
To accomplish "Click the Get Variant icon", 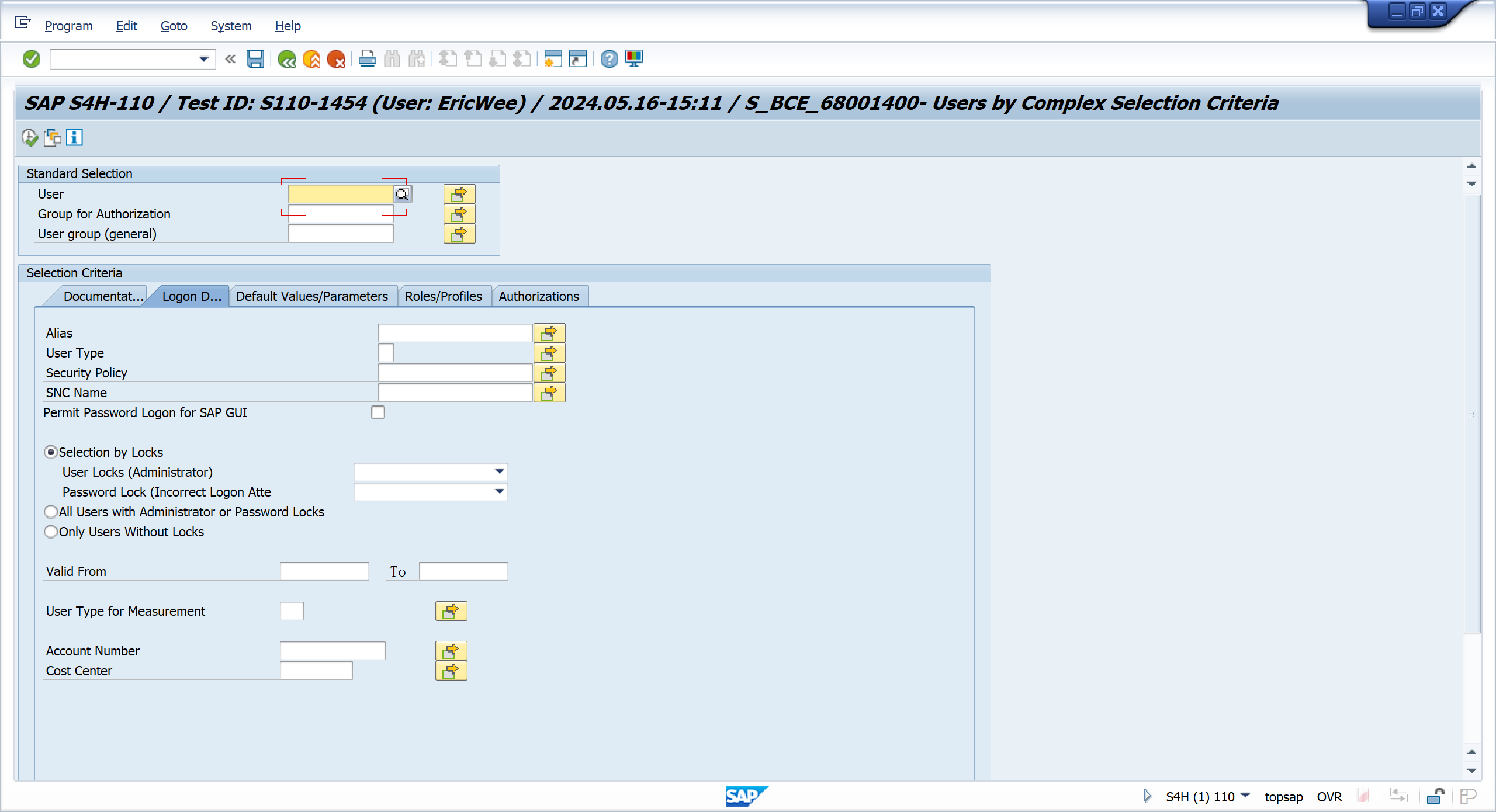I will (x=53, y=138).
